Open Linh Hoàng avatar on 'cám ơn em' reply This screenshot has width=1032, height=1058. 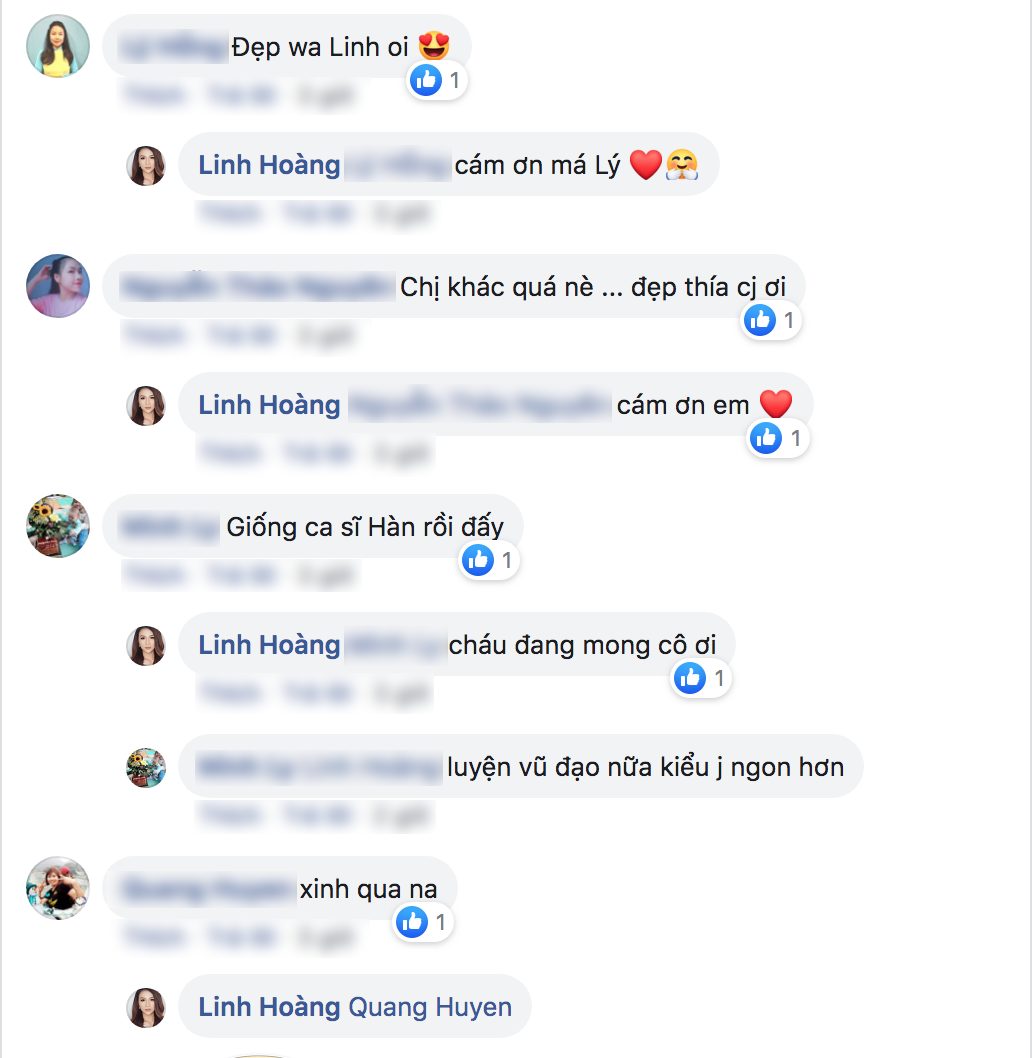tap(146, 406)
